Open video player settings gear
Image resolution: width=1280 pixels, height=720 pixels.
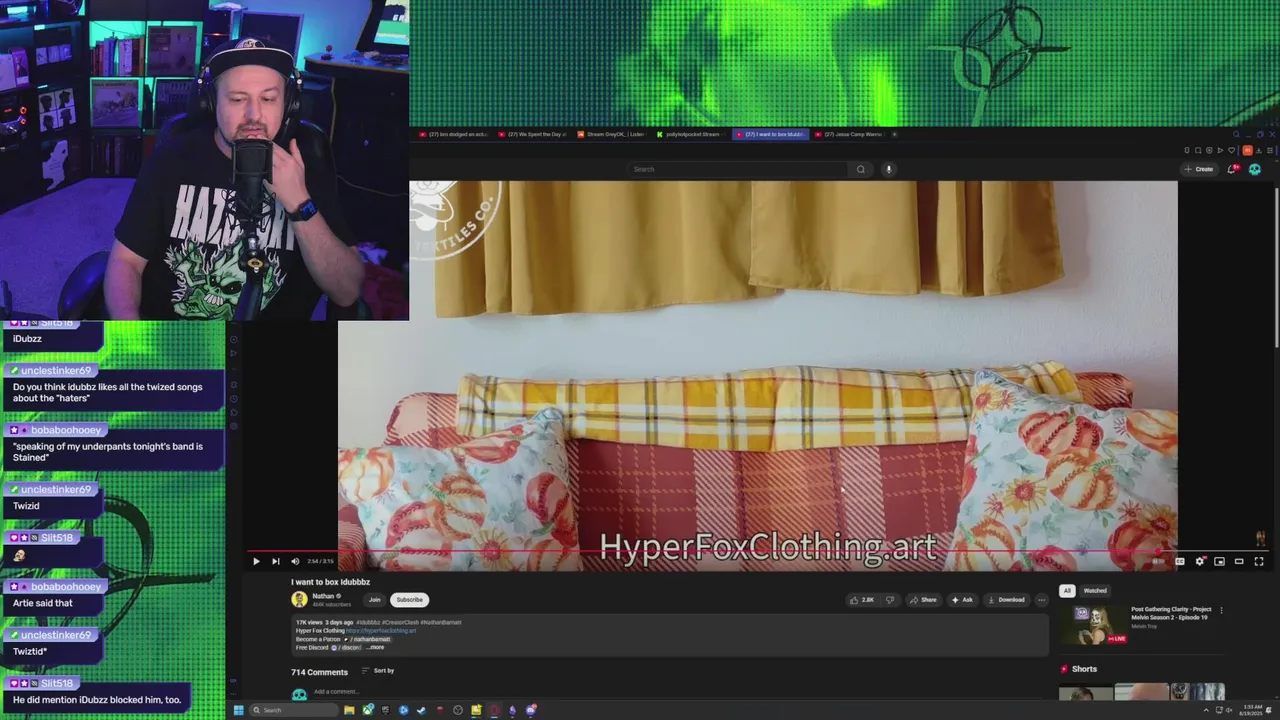click(1200, 561)
